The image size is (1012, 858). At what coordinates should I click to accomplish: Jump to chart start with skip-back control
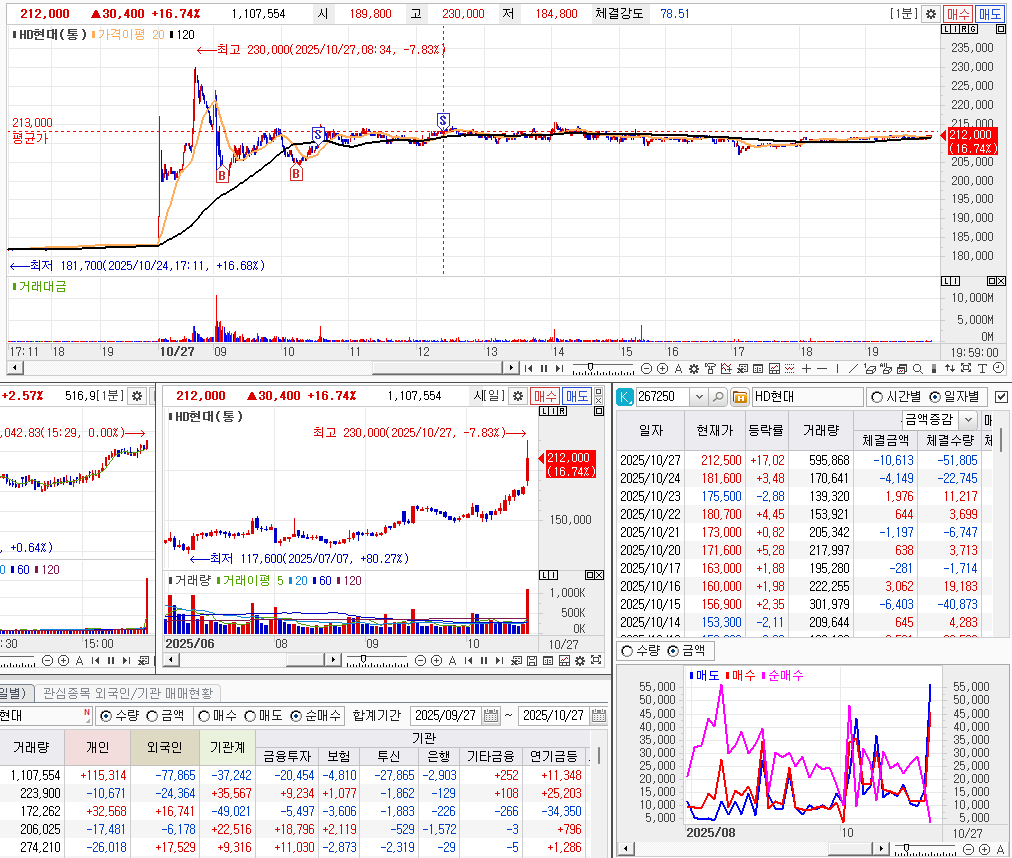click(529, 369)
